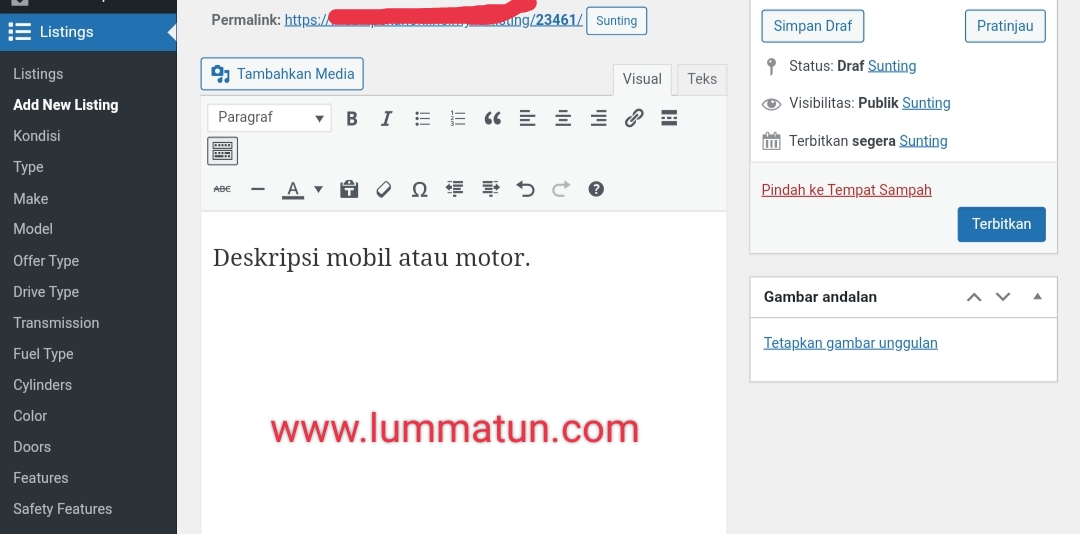Move Gambar andalan panel down
The height and width of the screenshot is (534, 1080).
[x=1003, y=297]
